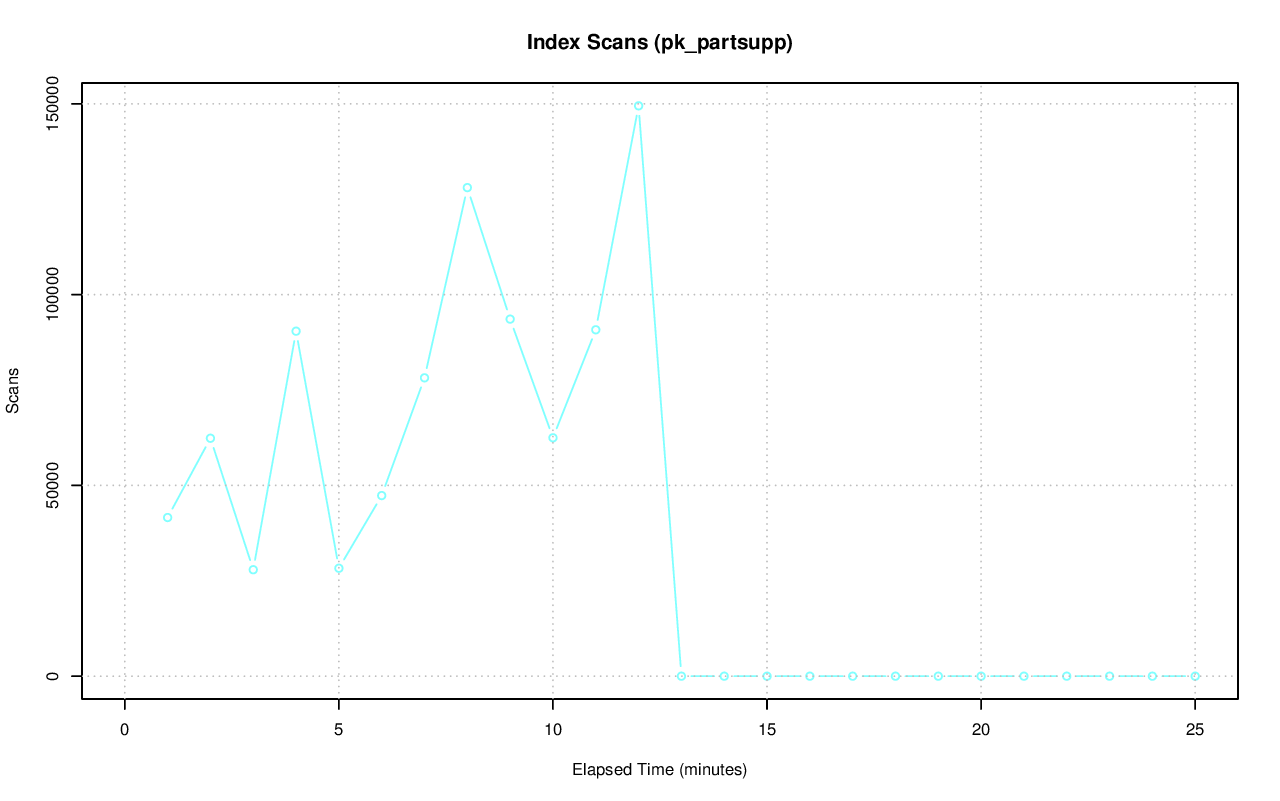This screenshot has width=1280, height=801.
Task: Click the chart title Index Scans (pk_partsupp)
Action: (659, 43)
